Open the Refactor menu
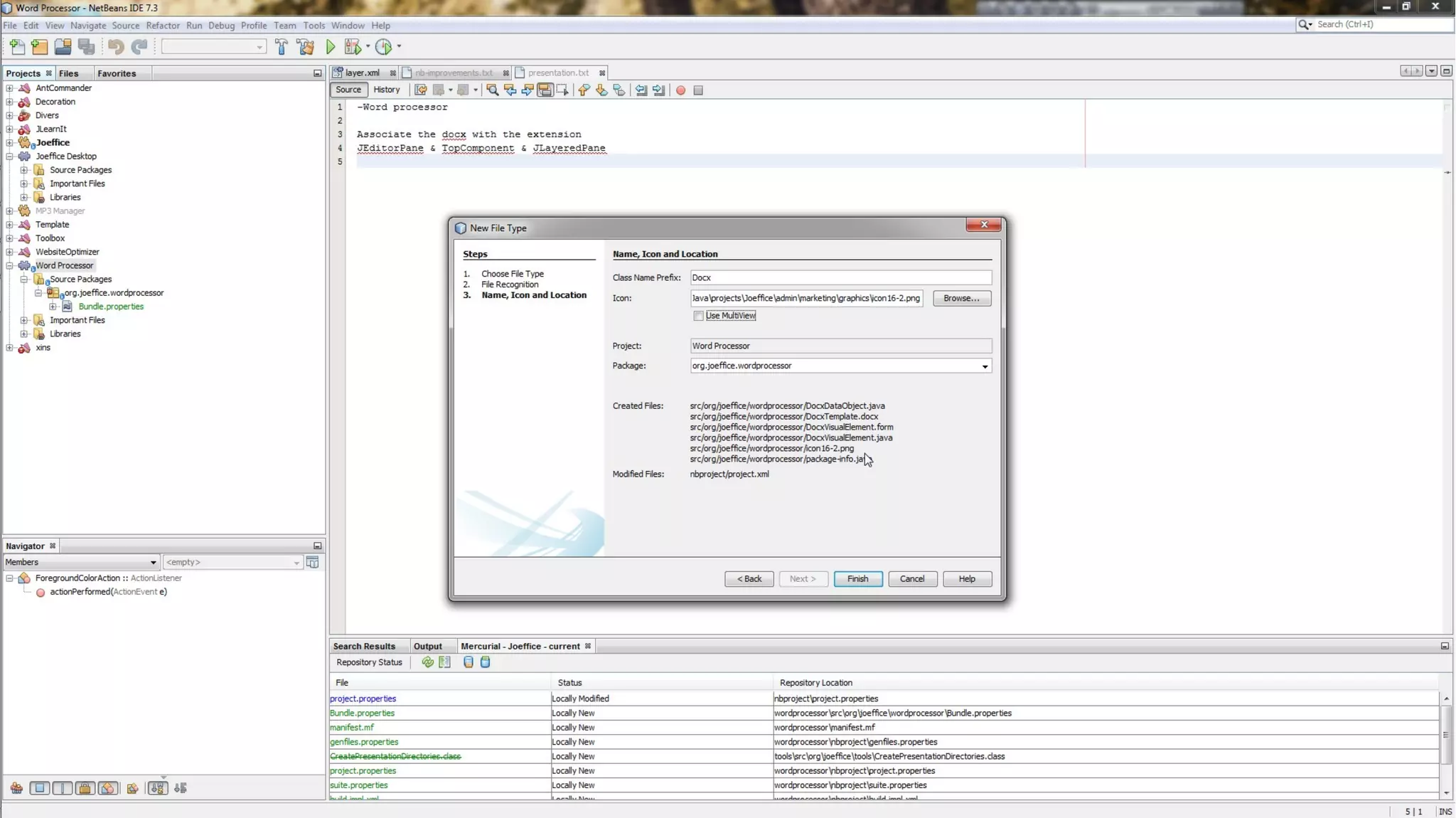This screenshot has width=1456, height=818. pyautogui.click(x=162, y=26)
